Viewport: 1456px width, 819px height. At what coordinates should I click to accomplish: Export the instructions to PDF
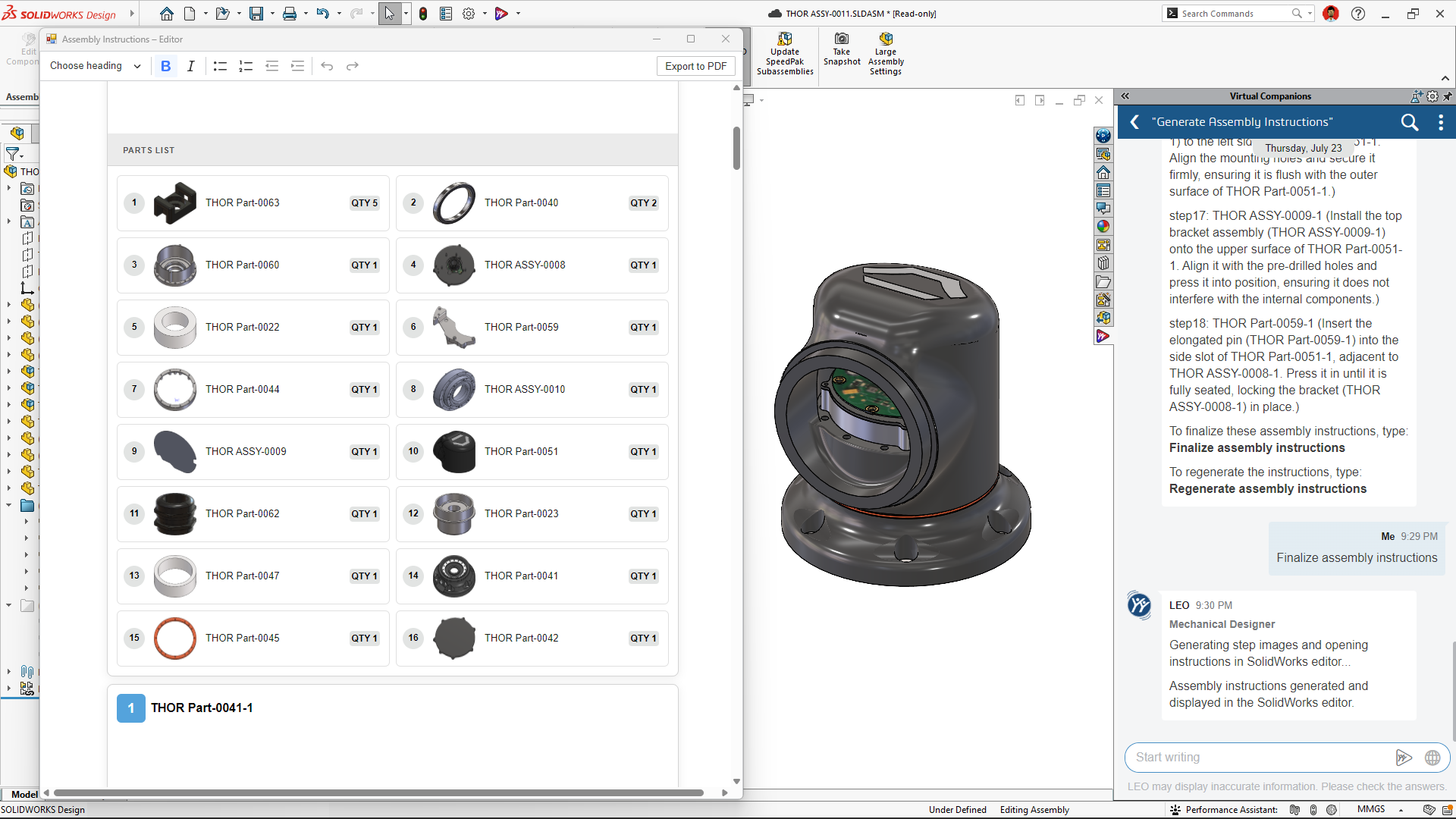click(695, 66)
